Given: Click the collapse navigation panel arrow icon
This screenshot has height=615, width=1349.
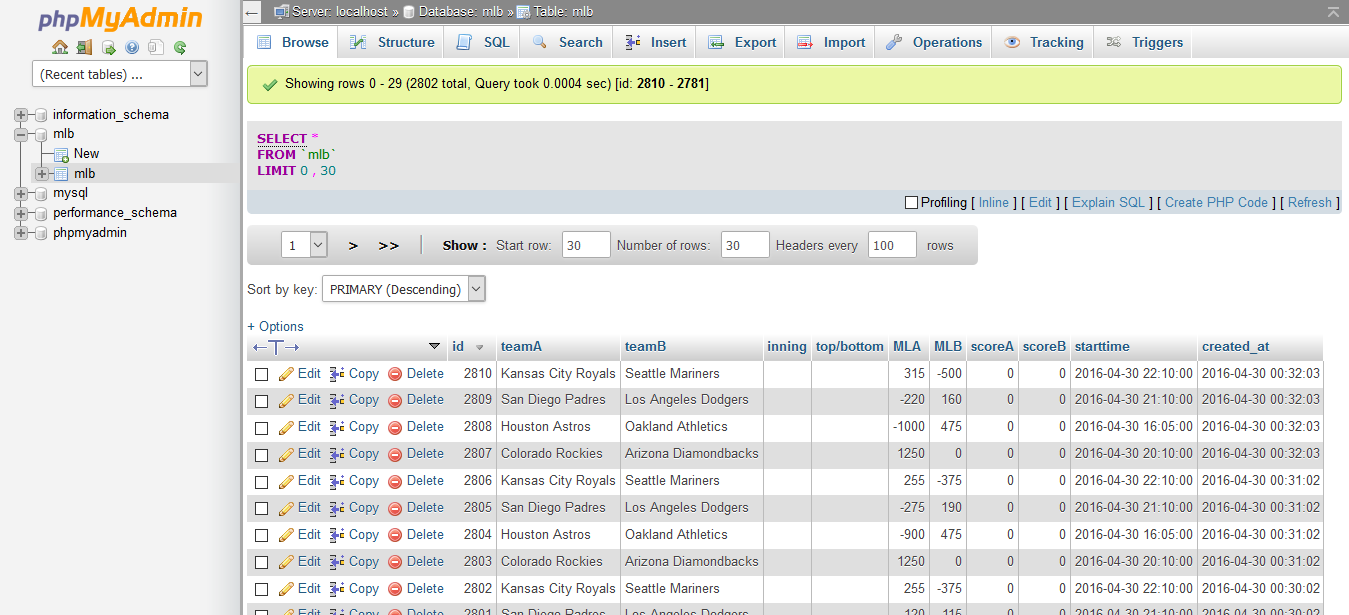Looking at the screenshot, I should coord(252,12).
